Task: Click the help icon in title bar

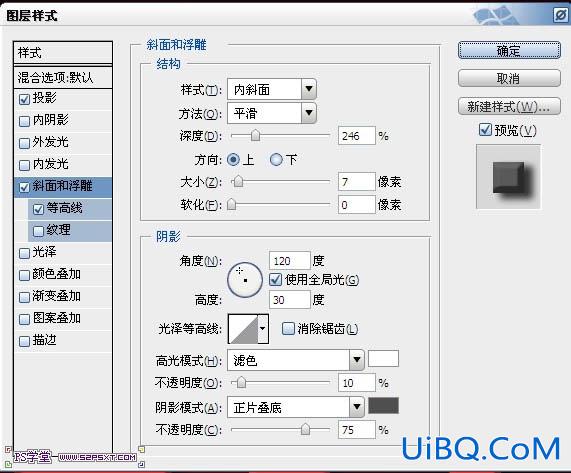Action: pyautogui.click(x=560, y=15)
